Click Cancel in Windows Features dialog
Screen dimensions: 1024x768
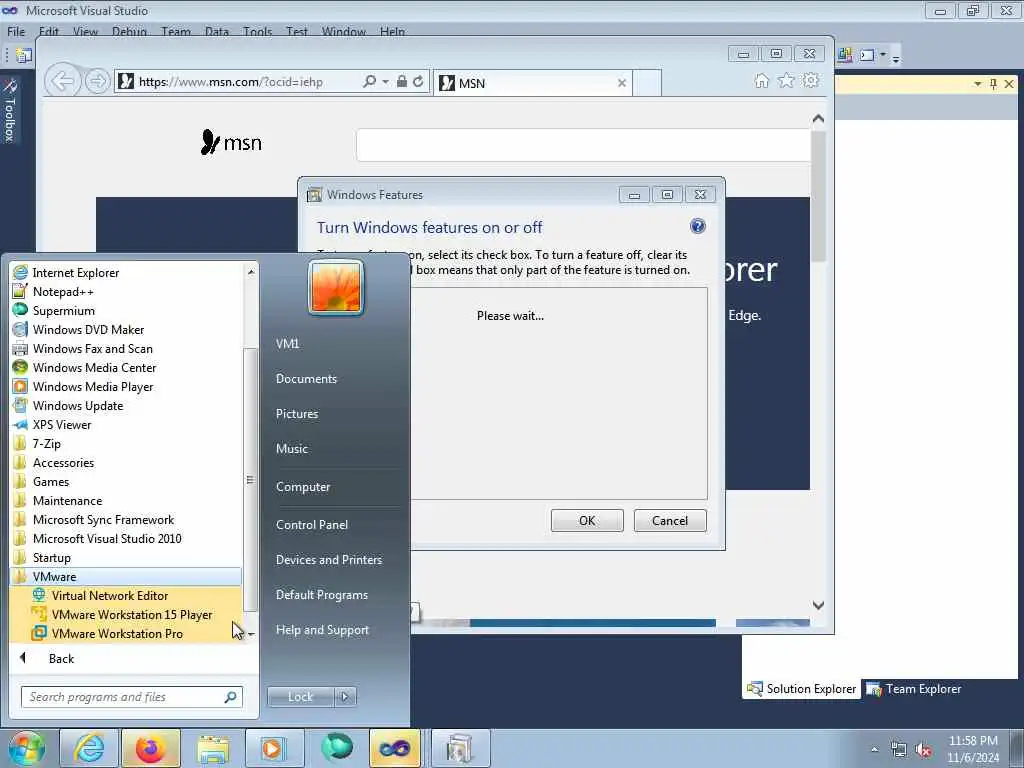coord(670,520)
